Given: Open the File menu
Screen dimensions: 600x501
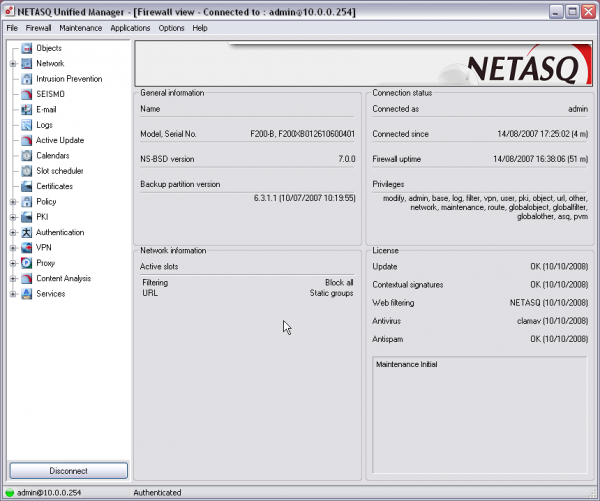Looking at the screenshot, I should point(12,28).
